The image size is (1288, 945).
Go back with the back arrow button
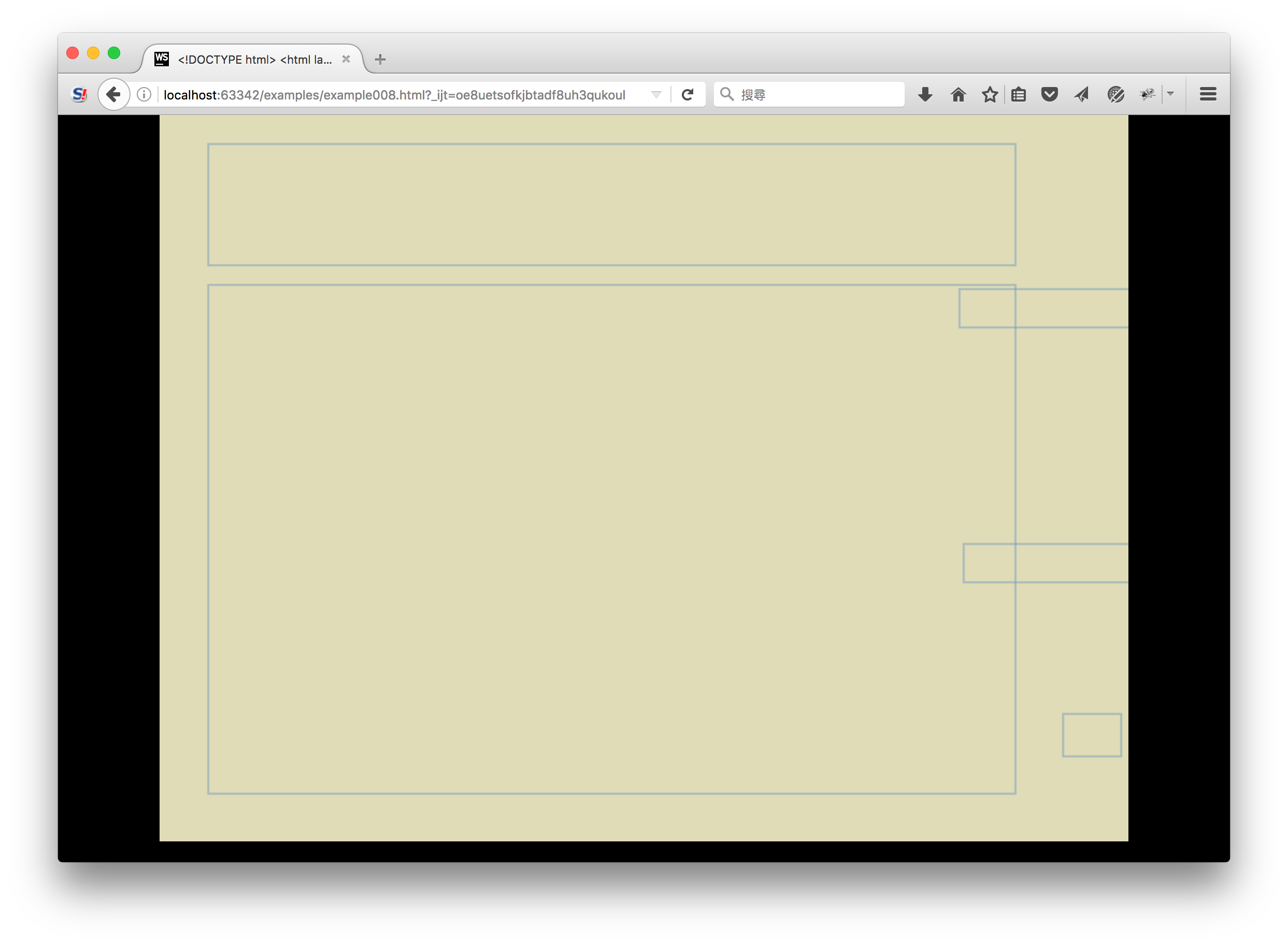pyautogui.click(x=114, y=94)
